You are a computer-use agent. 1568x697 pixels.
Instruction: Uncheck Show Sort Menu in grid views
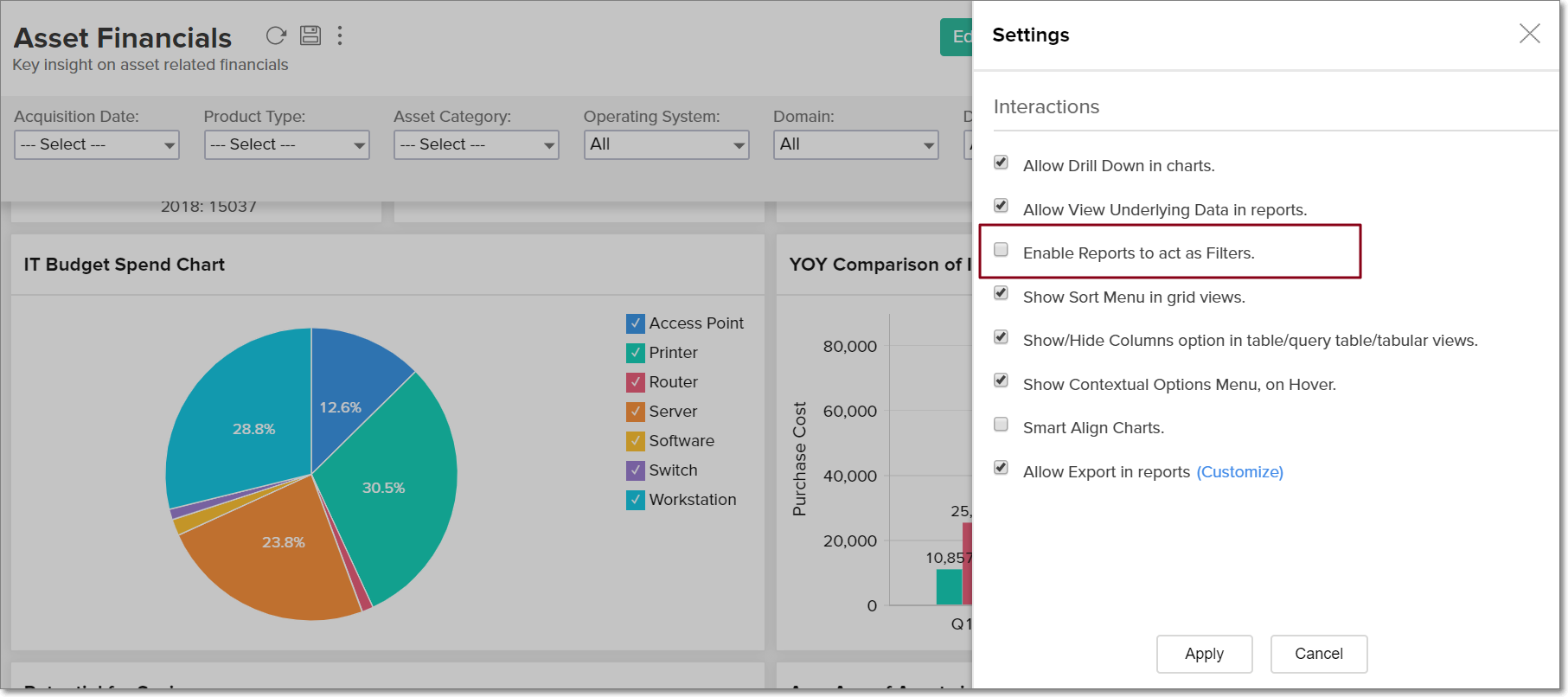1002,293
